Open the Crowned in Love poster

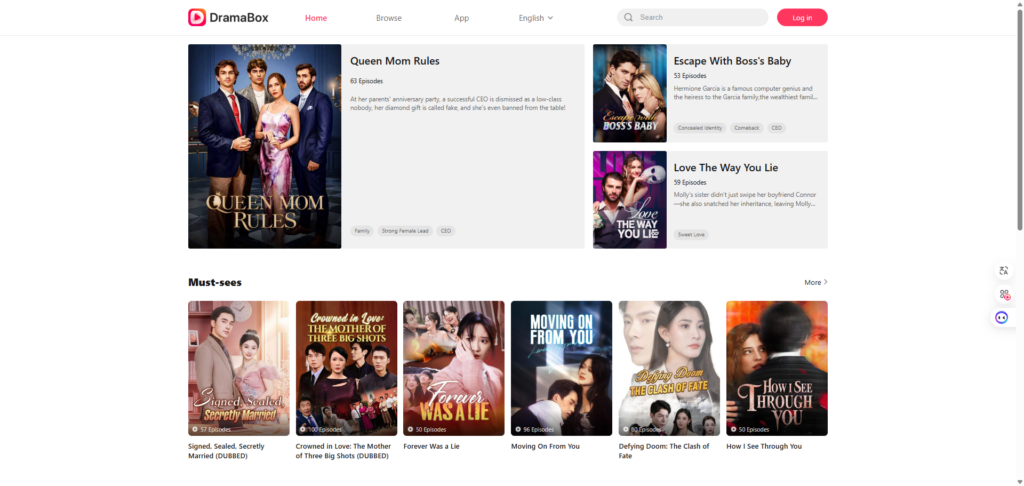click(346, 368)
